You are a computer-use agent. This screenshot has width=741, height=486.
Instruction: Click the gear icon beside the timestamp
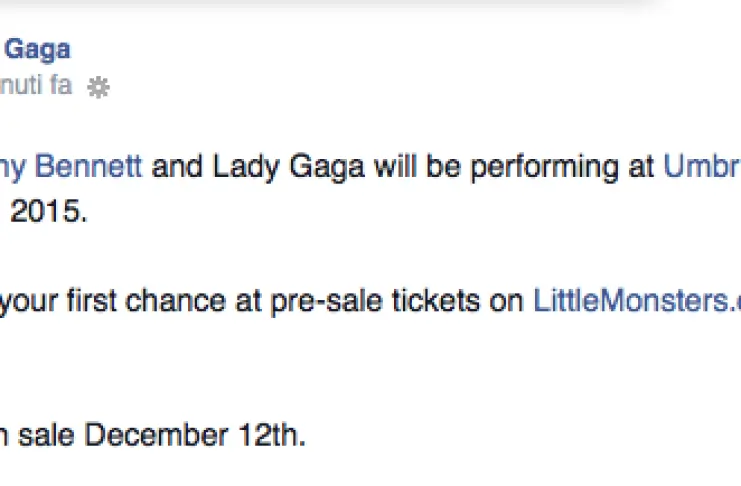(97, 88)
